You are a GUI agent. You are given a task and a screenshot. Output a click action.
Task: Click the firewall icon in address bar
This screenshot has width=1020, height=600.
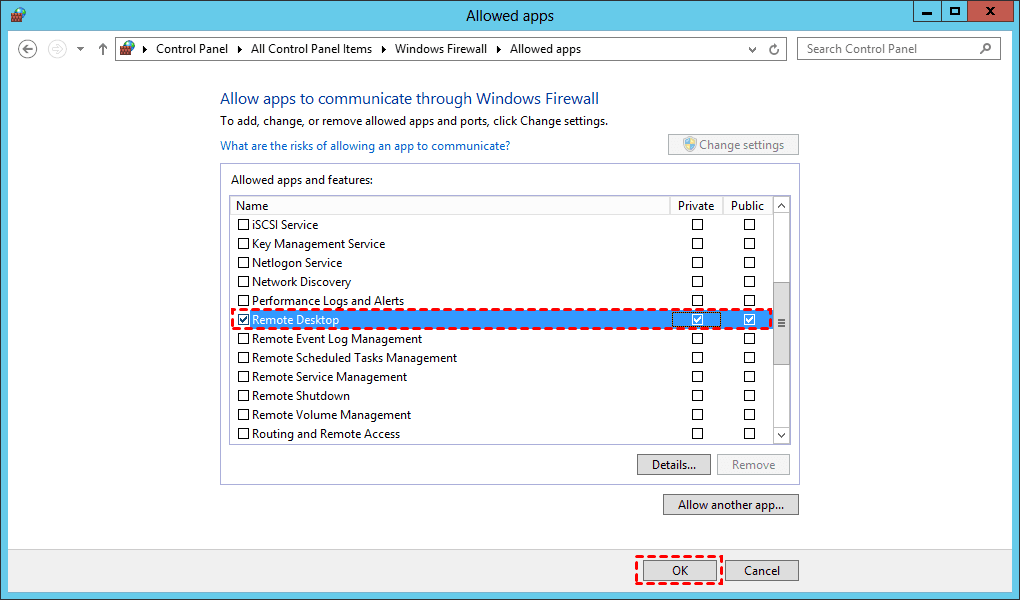128,48
